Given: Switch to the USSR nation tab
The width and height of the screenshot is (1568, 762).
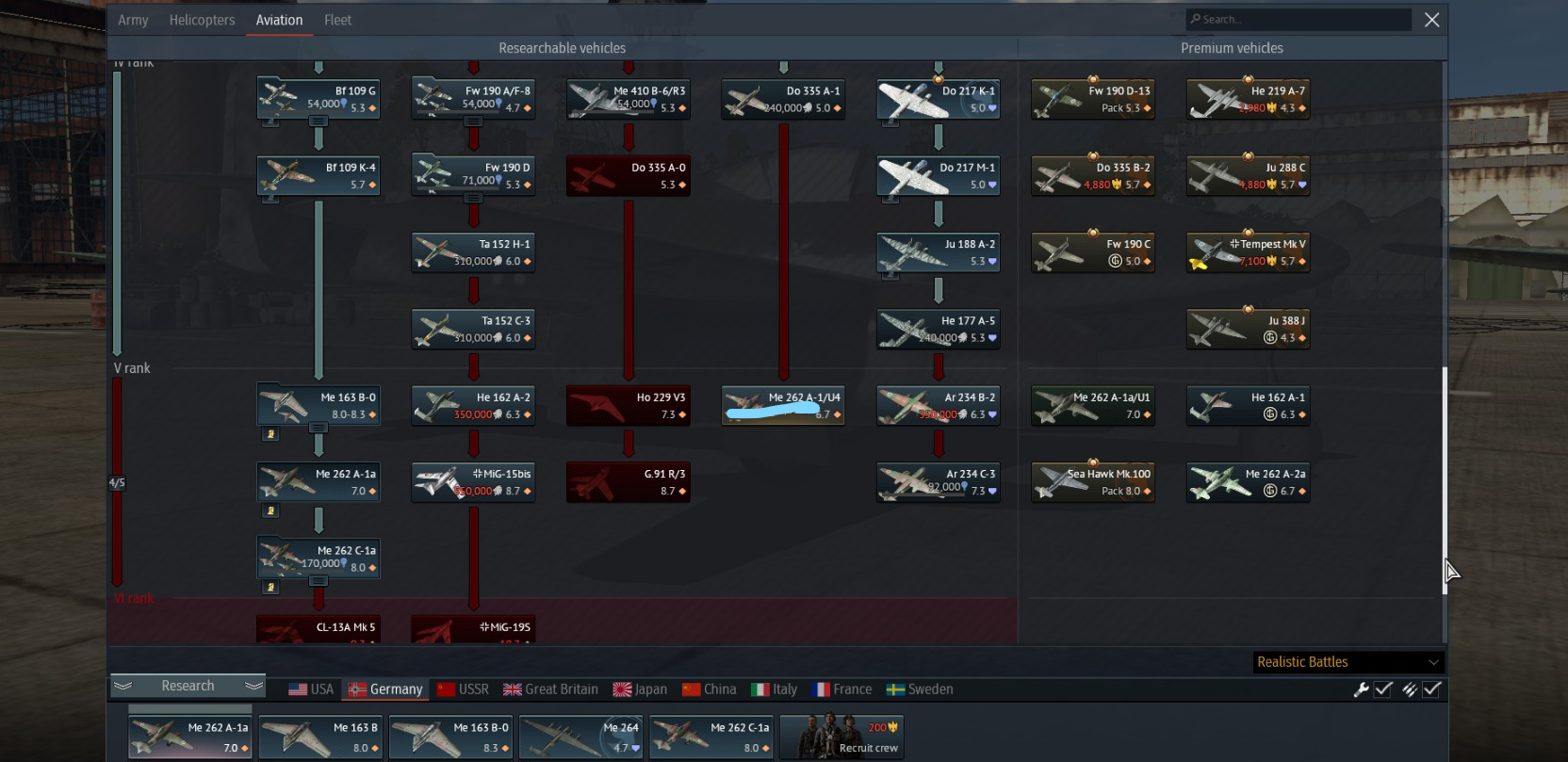Looking at the screenshot, I should 463,689.
